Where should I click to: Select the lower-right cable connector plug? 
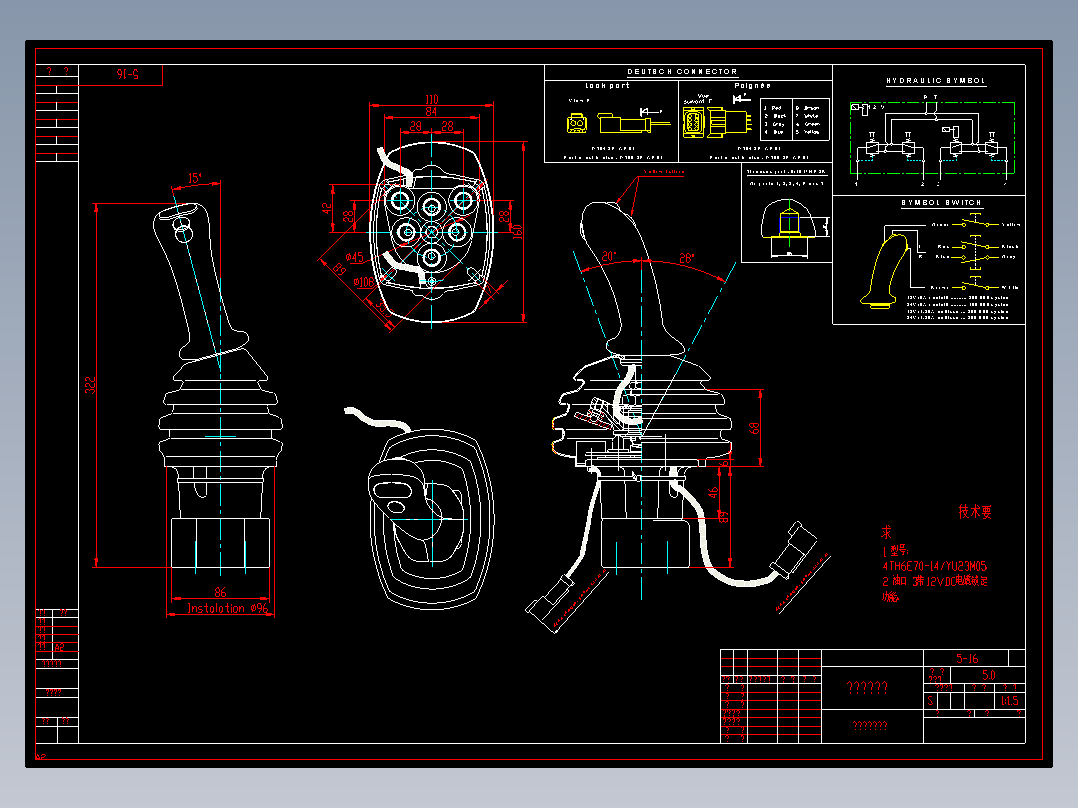coord(794,549)
